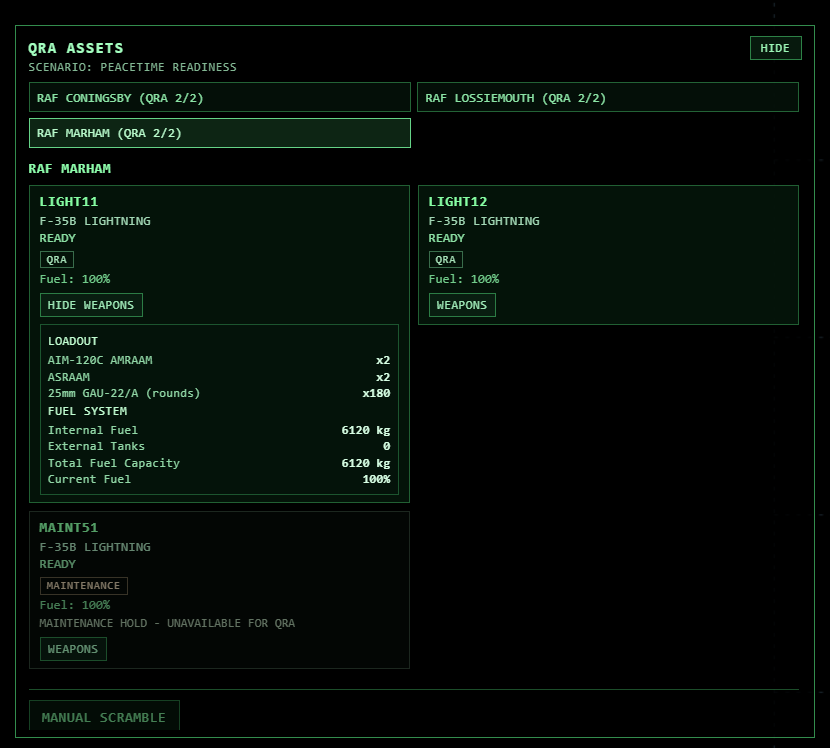Click the LIGHT11 callsign heading
The height and width of the screenshot is (748, 830).
click(x=69, y=202)
